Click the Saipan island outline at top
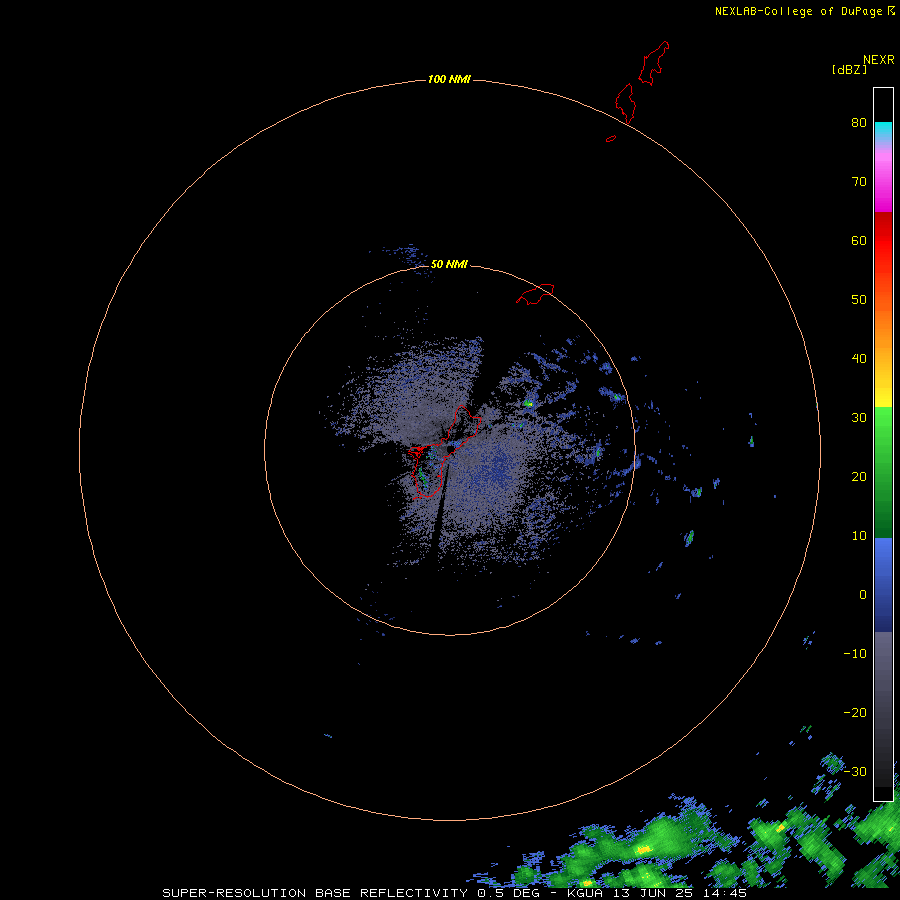The image size is (900, 900). [x=654, y=63]
